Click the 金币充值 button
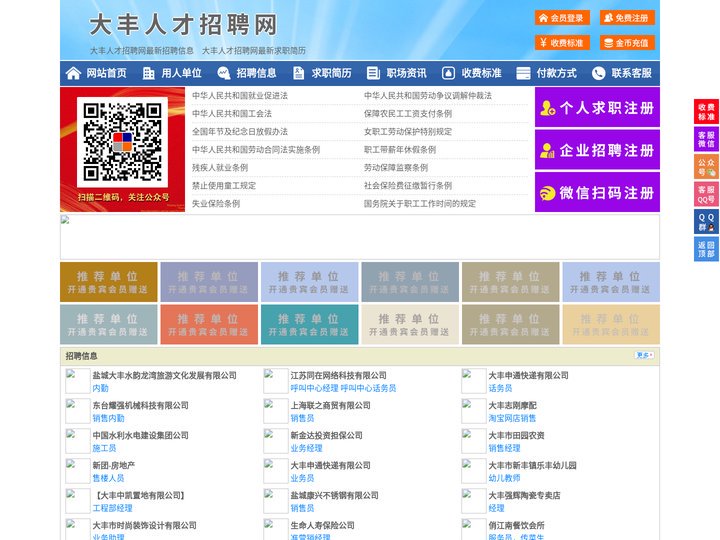Screen dimensions: 720x540 (627, 43)
